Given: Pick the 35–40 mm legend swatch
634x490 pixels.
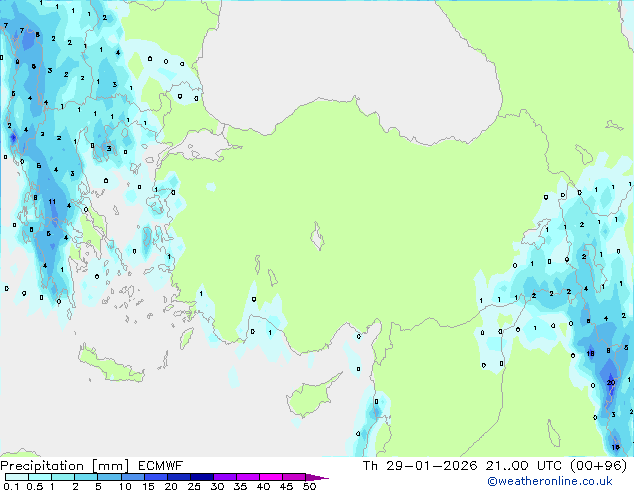Looking at the screenshot, I should coord(248,477).
